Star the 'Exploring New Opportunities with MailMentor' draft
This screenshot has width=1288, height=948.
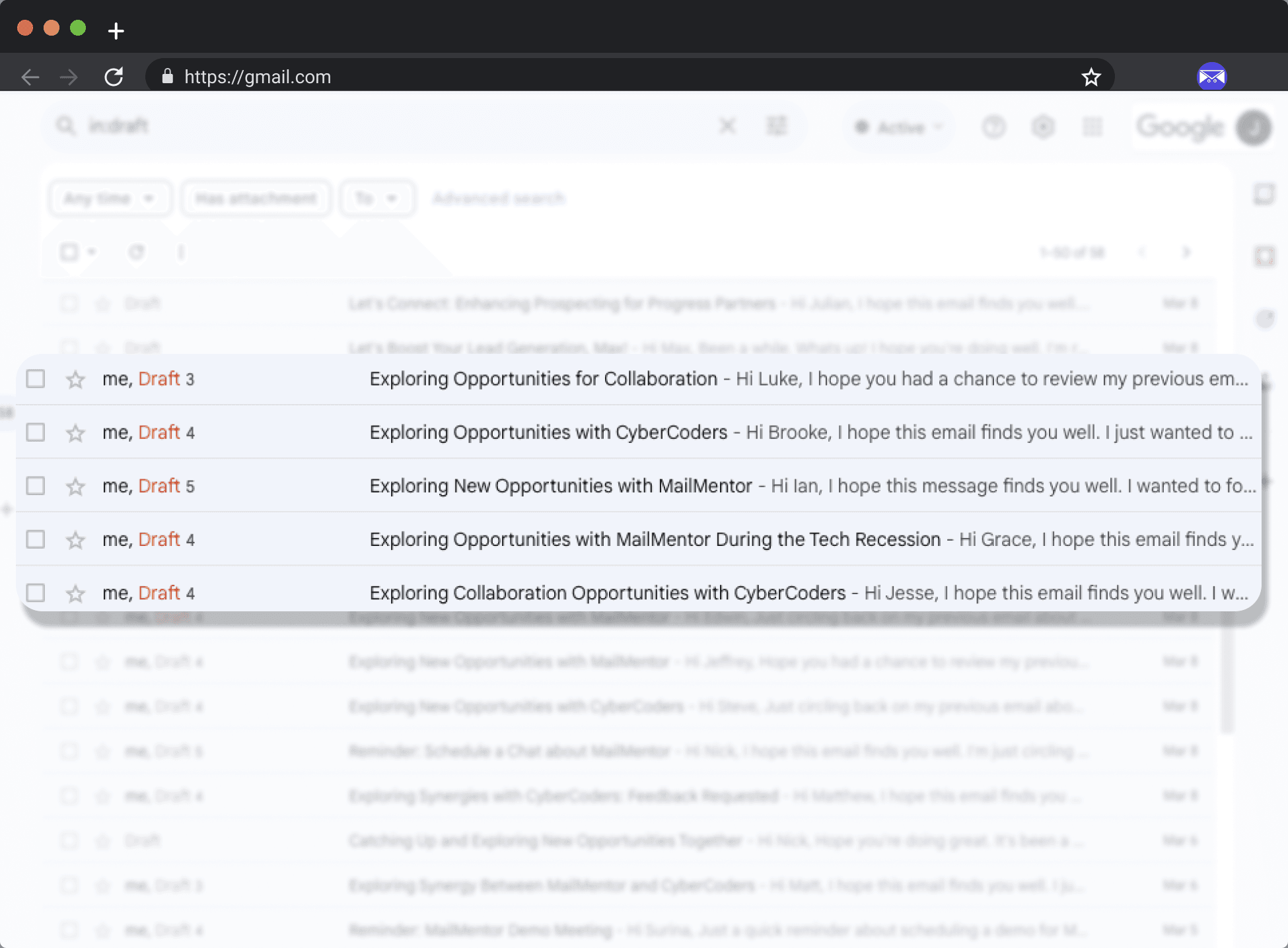coord(75,486)
